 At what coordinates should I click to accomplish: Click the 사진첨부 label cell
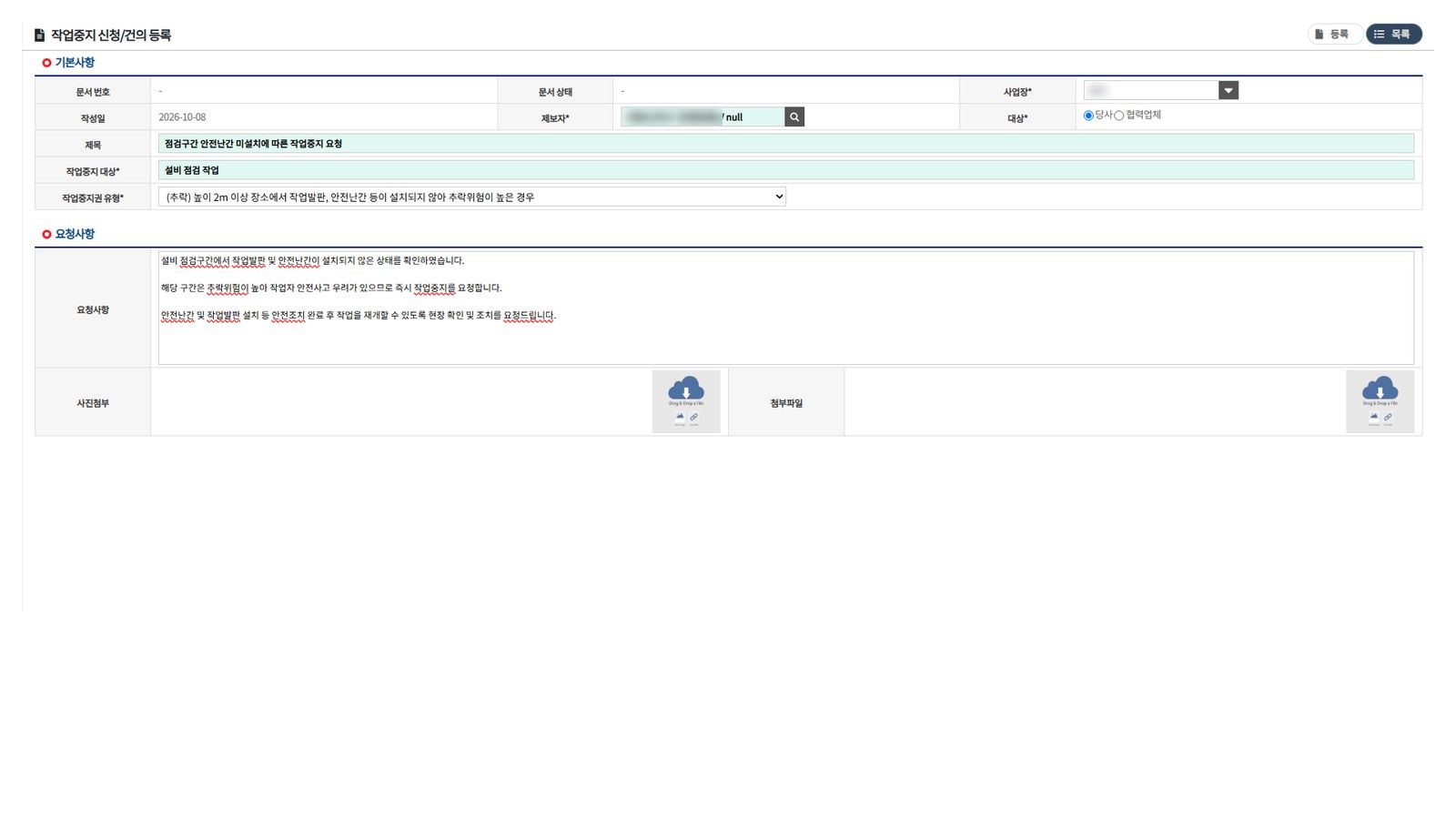[93, 403]
